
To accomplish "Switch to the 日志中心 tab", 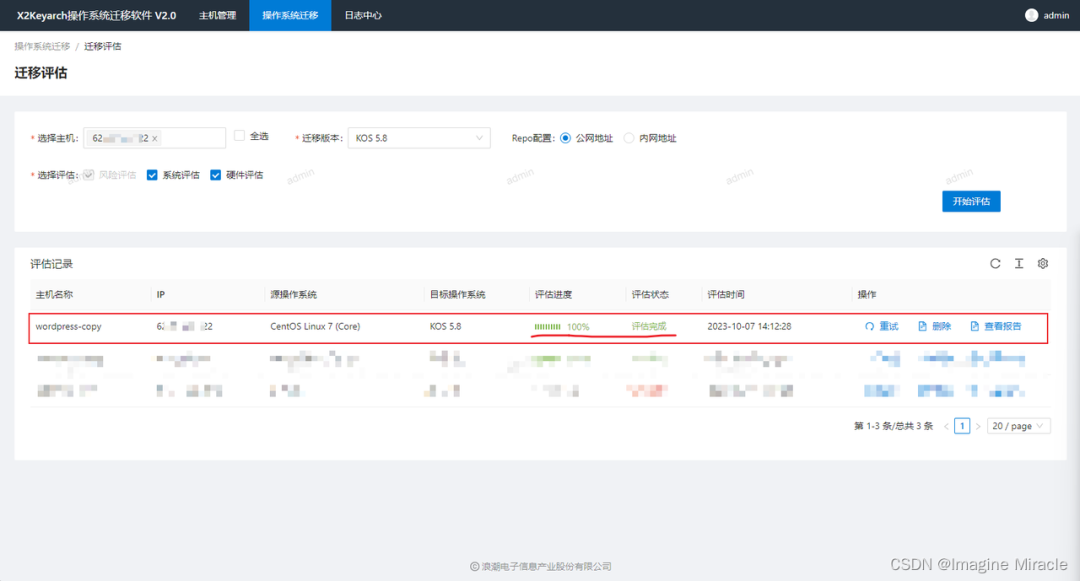I will tap(362, 15).
